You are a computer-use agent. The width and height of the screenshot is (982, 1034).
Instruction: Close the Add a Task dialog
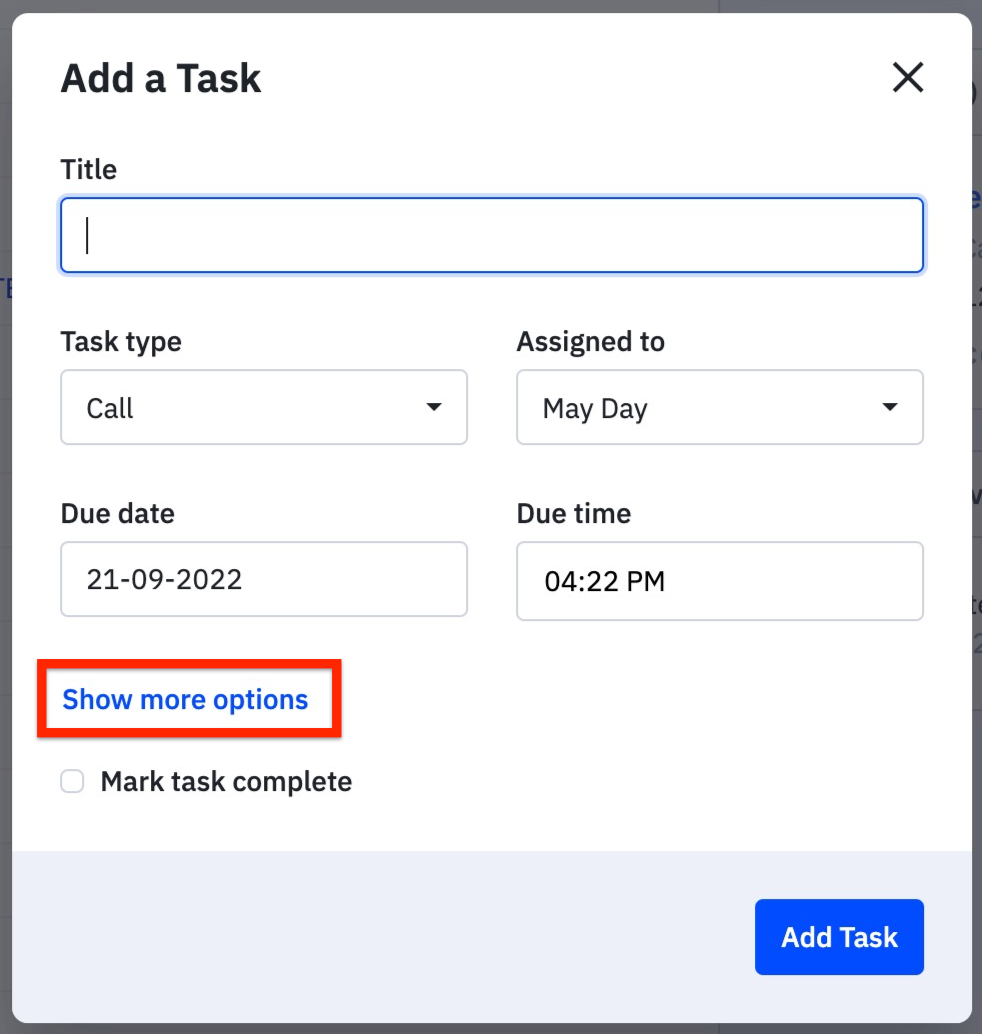pyautogui.click(x=908, y=77)
